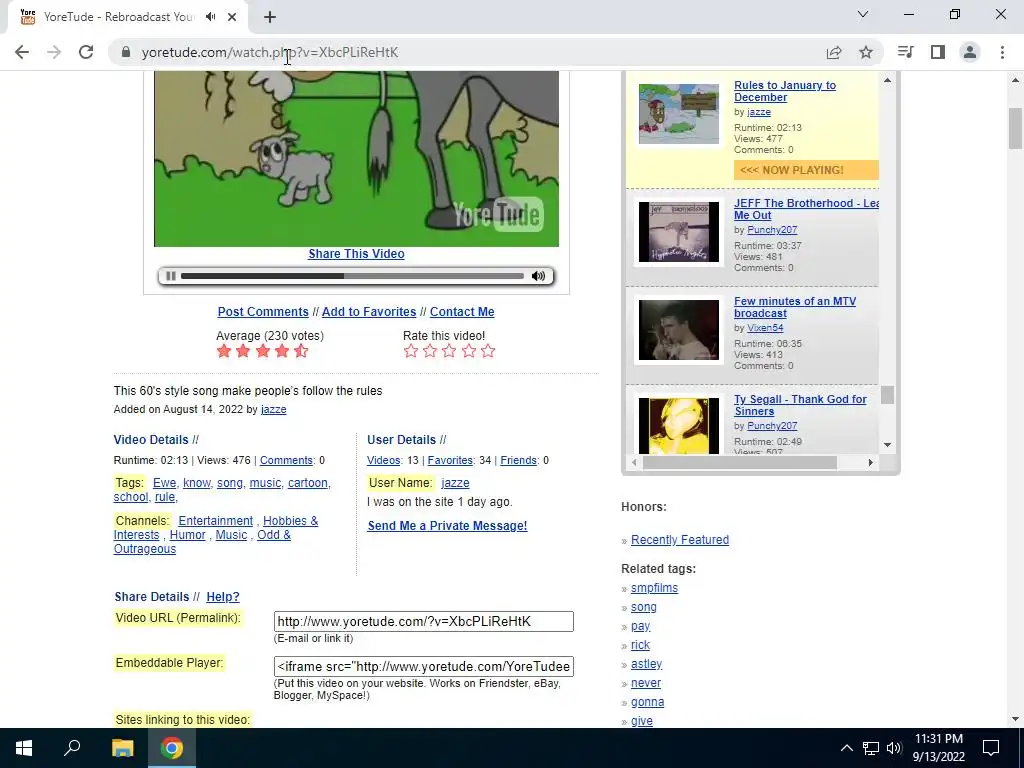Open network icon in system tray
The image size is (1024, 768).
tap(871, 748)
